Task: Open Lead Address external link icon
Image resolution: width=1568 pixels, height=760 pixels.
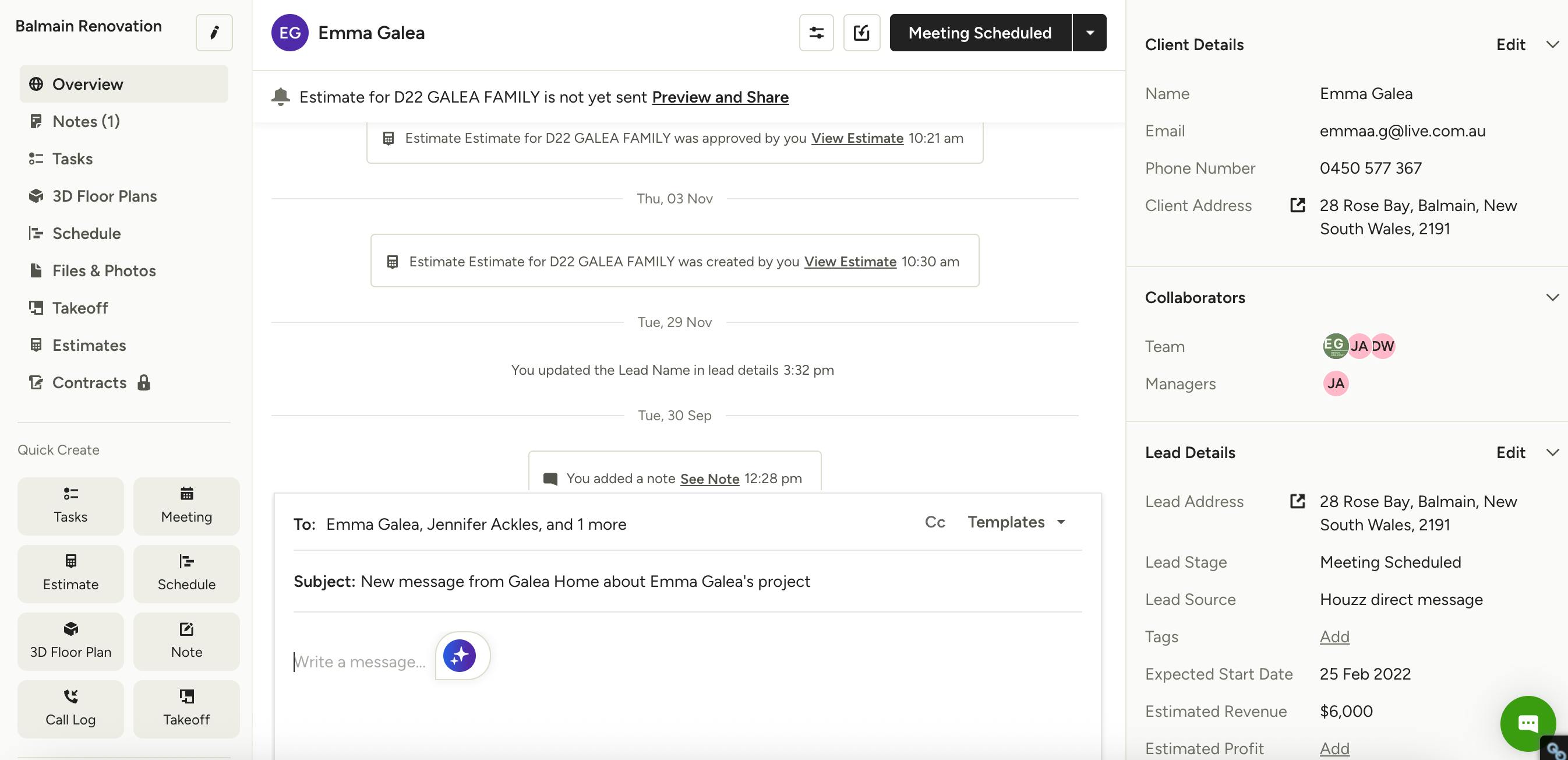Action: pos(1297,501)
